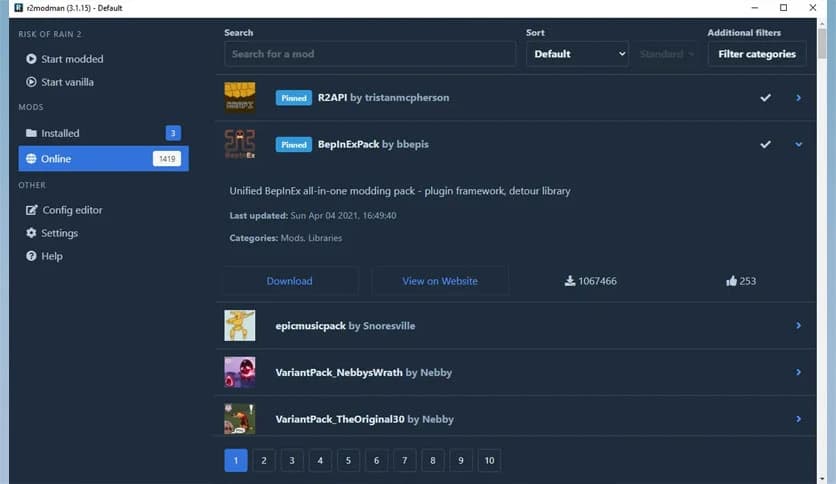Click the VariantPack_TheOriginal30 thumbnail

239,419
